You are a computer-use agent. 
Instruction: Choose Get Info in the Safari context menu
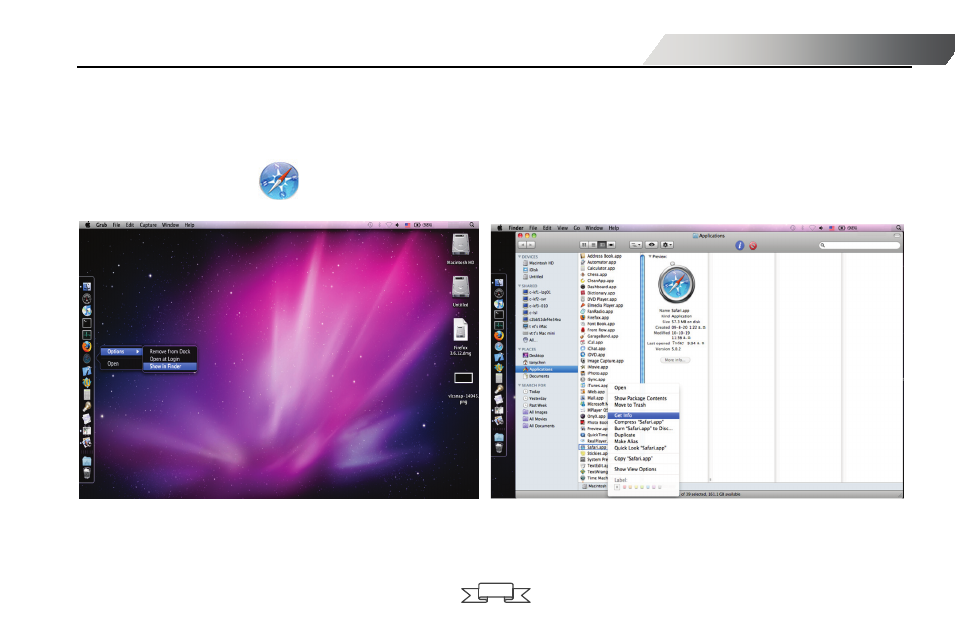click(644, 415)
